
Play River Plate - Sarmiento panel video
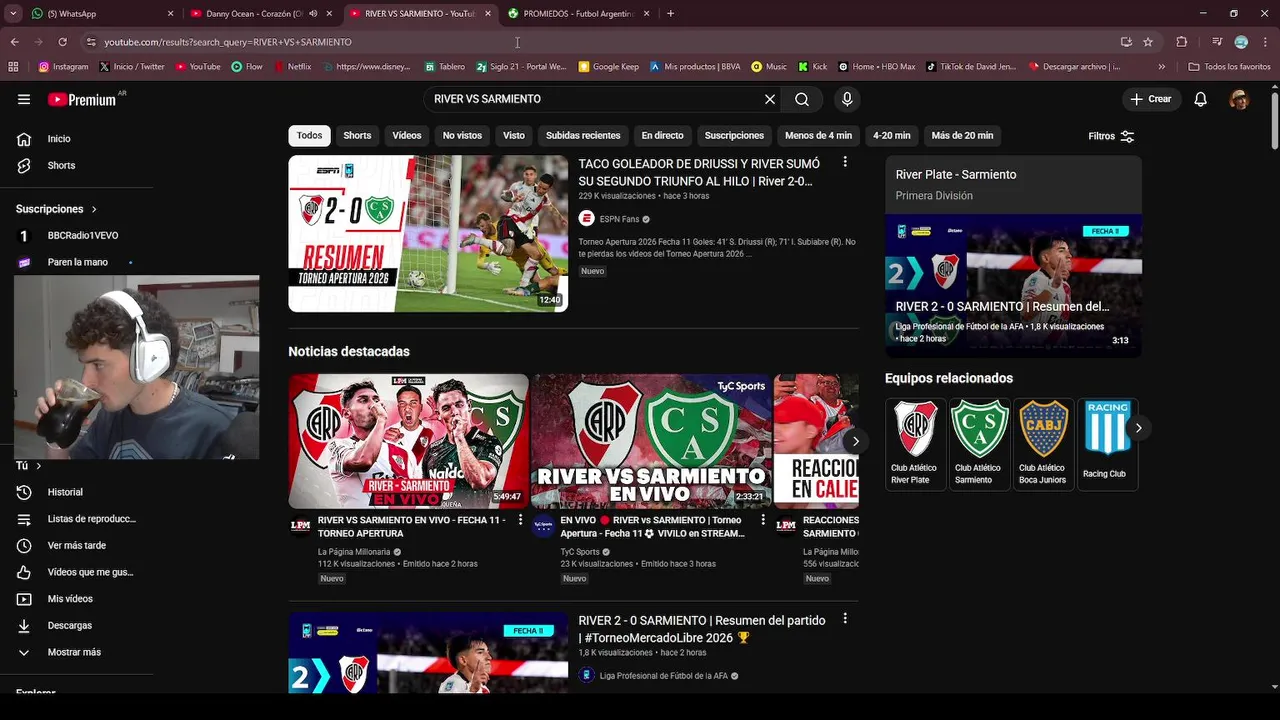pyautogui.click(x=1013, y=285)
